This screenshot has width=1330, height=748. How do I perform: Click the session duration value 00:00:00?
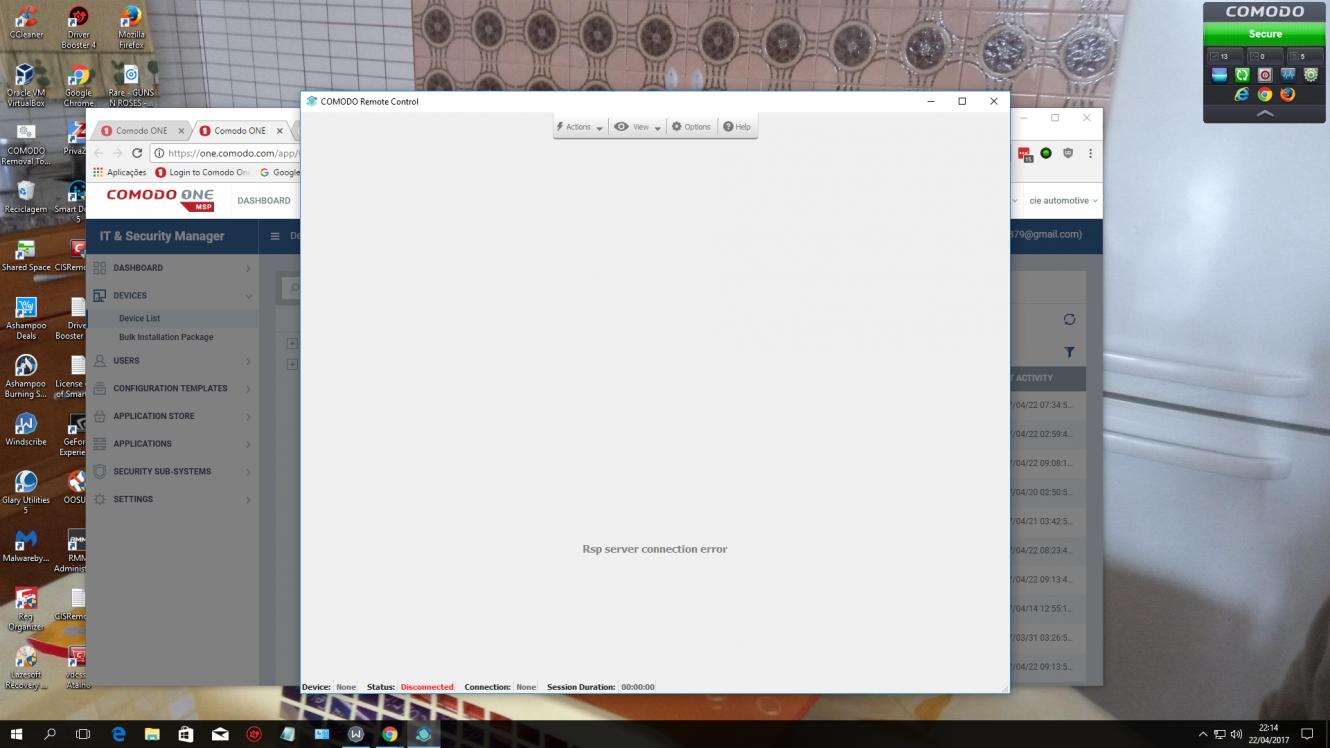(x=638, y=687)
